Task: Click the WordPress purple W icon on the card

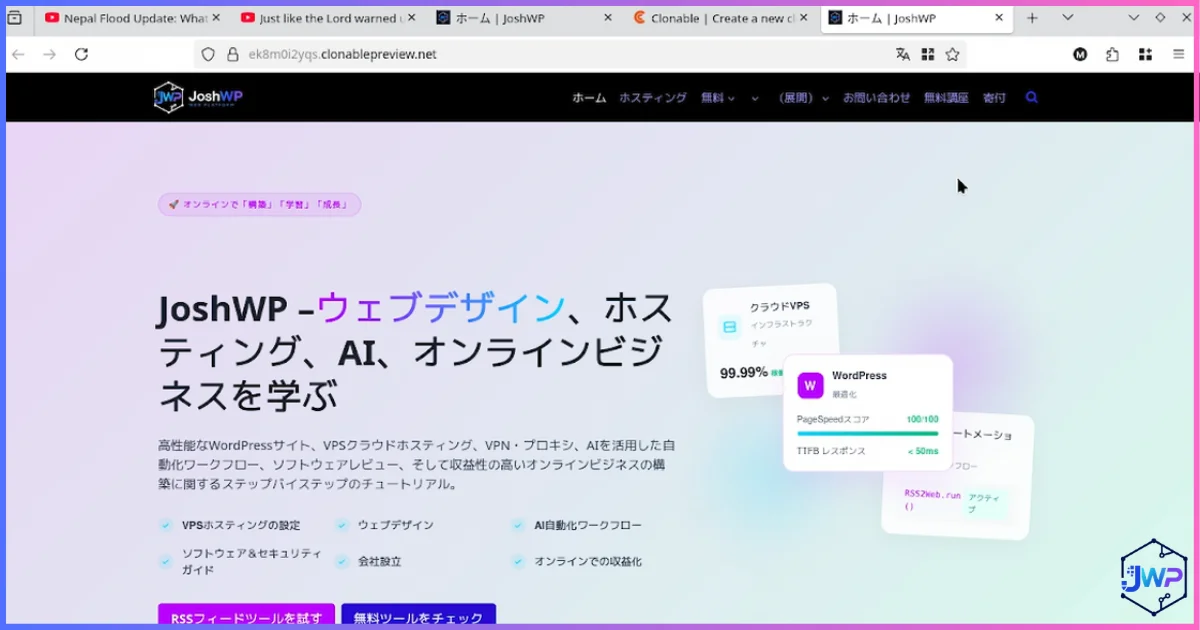Action: (x=810, y=384)
